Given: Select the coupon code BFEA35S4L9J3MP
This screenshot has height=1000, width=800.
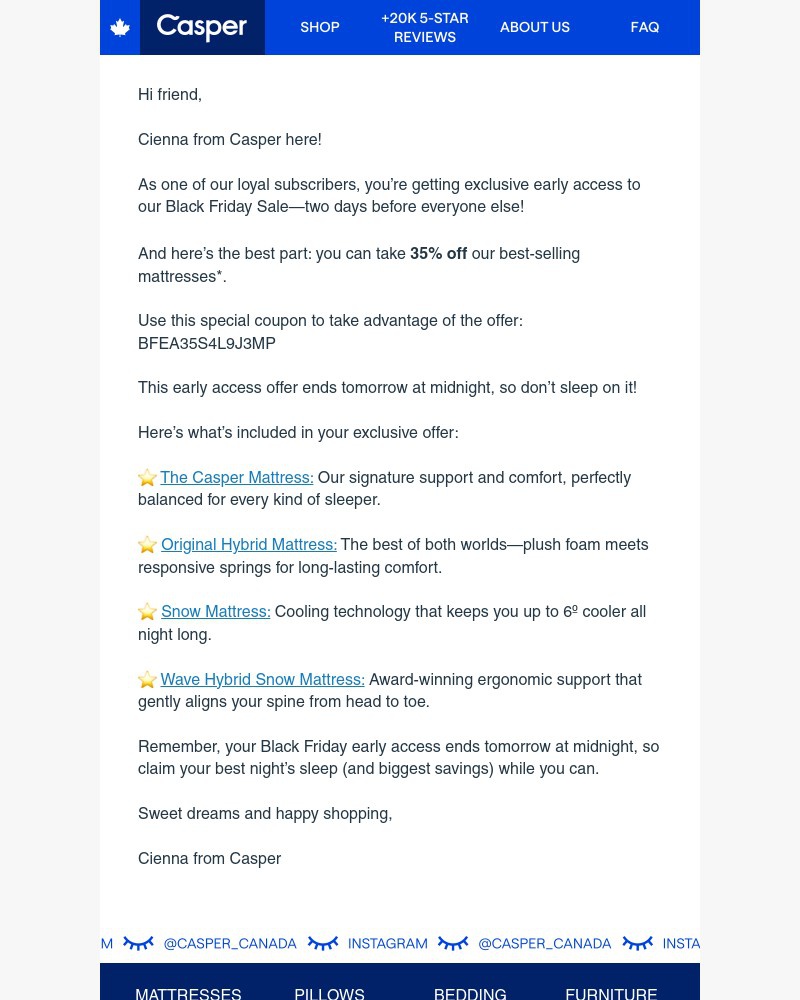Looking at the screenshot, I should click(207, 344).
